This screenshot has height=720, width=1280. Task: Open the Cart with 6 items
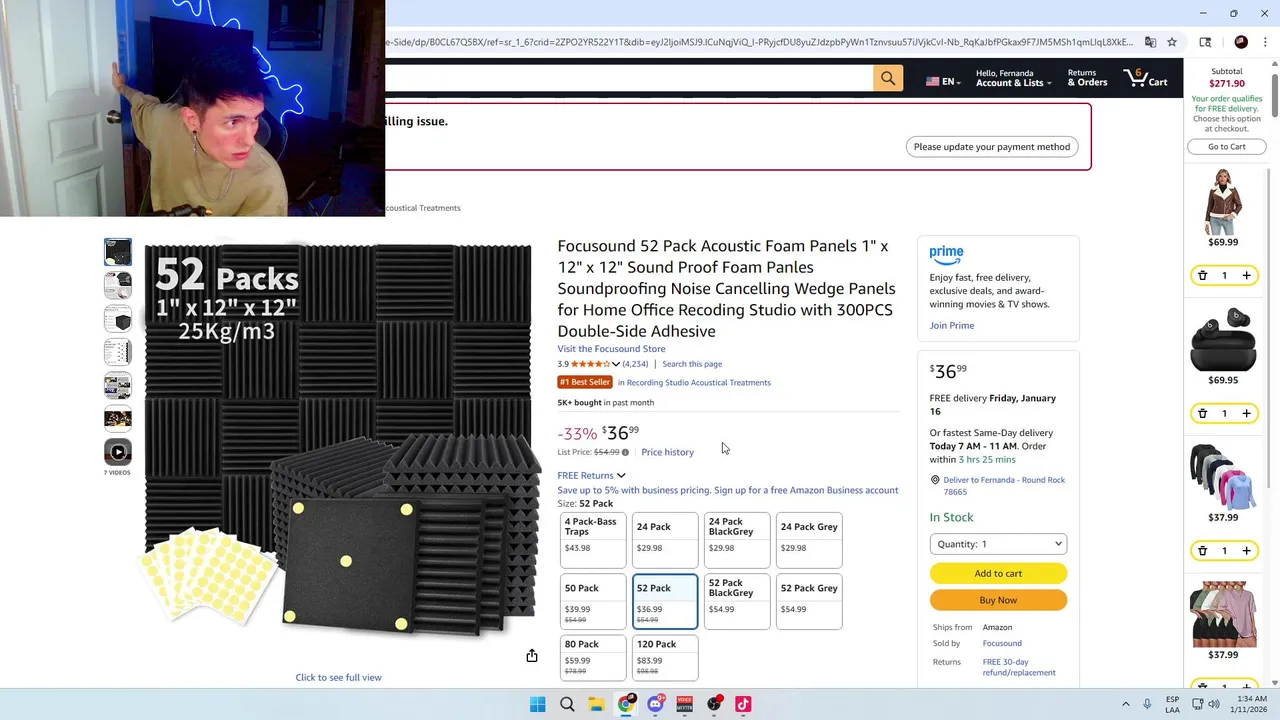click(x=1146, y=78)
